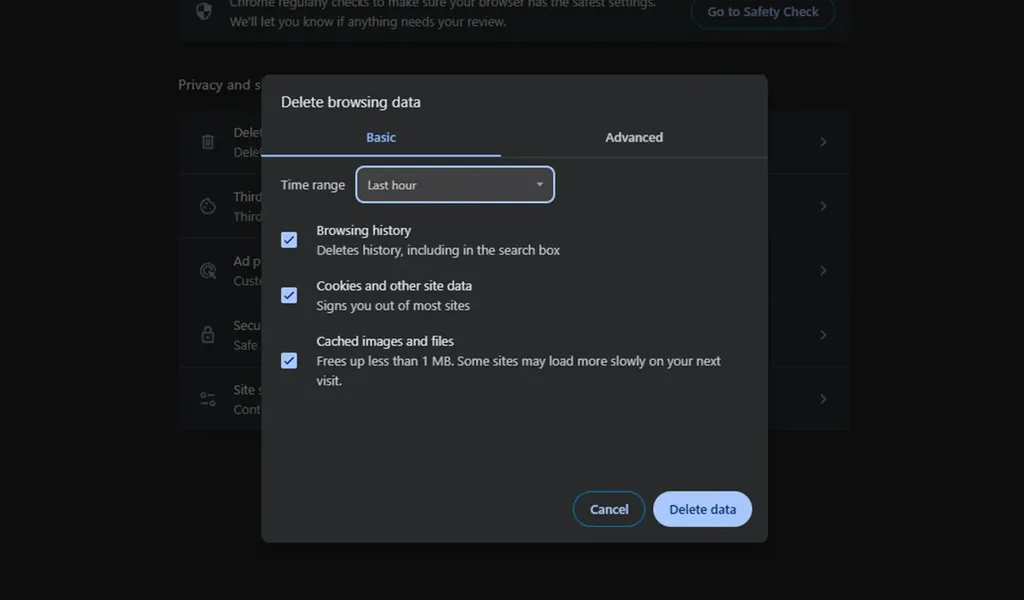Open the third-party cookies row chevron
The height and width of the screenshot is (600, 1024).
tap(823, 206)
